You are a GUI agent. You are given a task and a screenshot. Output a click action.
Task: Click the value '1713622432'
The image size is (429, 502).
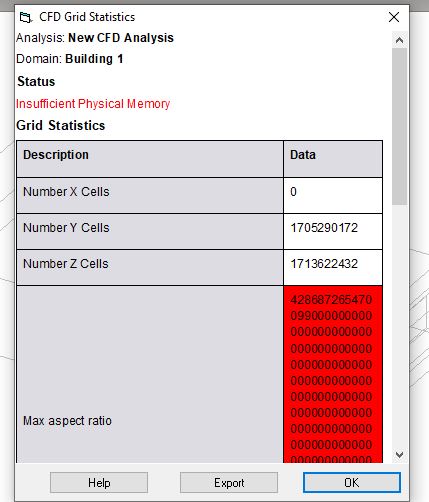coord(324,264)
